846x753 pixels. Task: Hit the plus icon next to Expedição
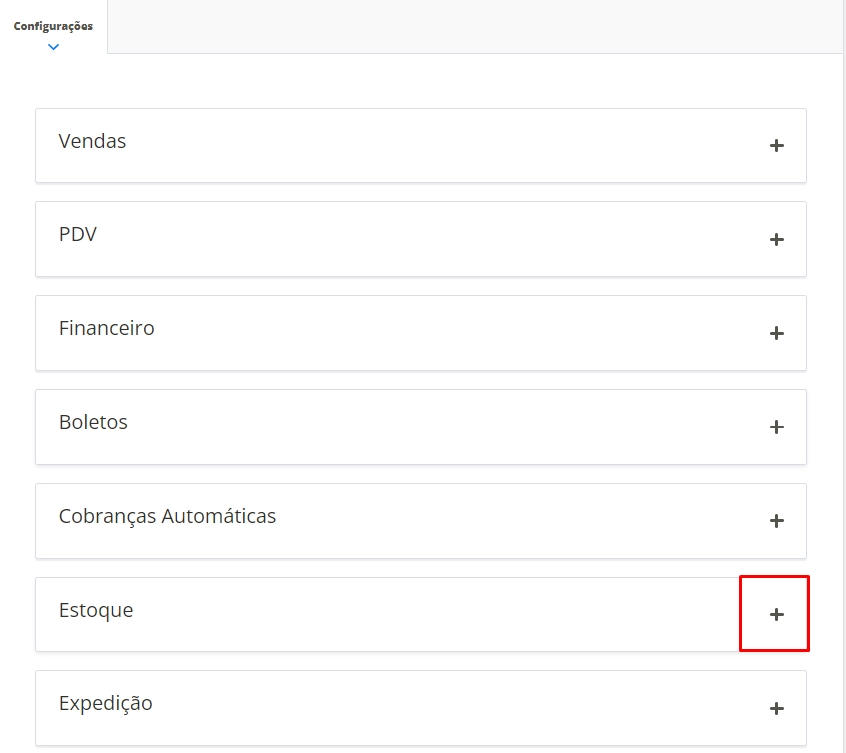776,708
